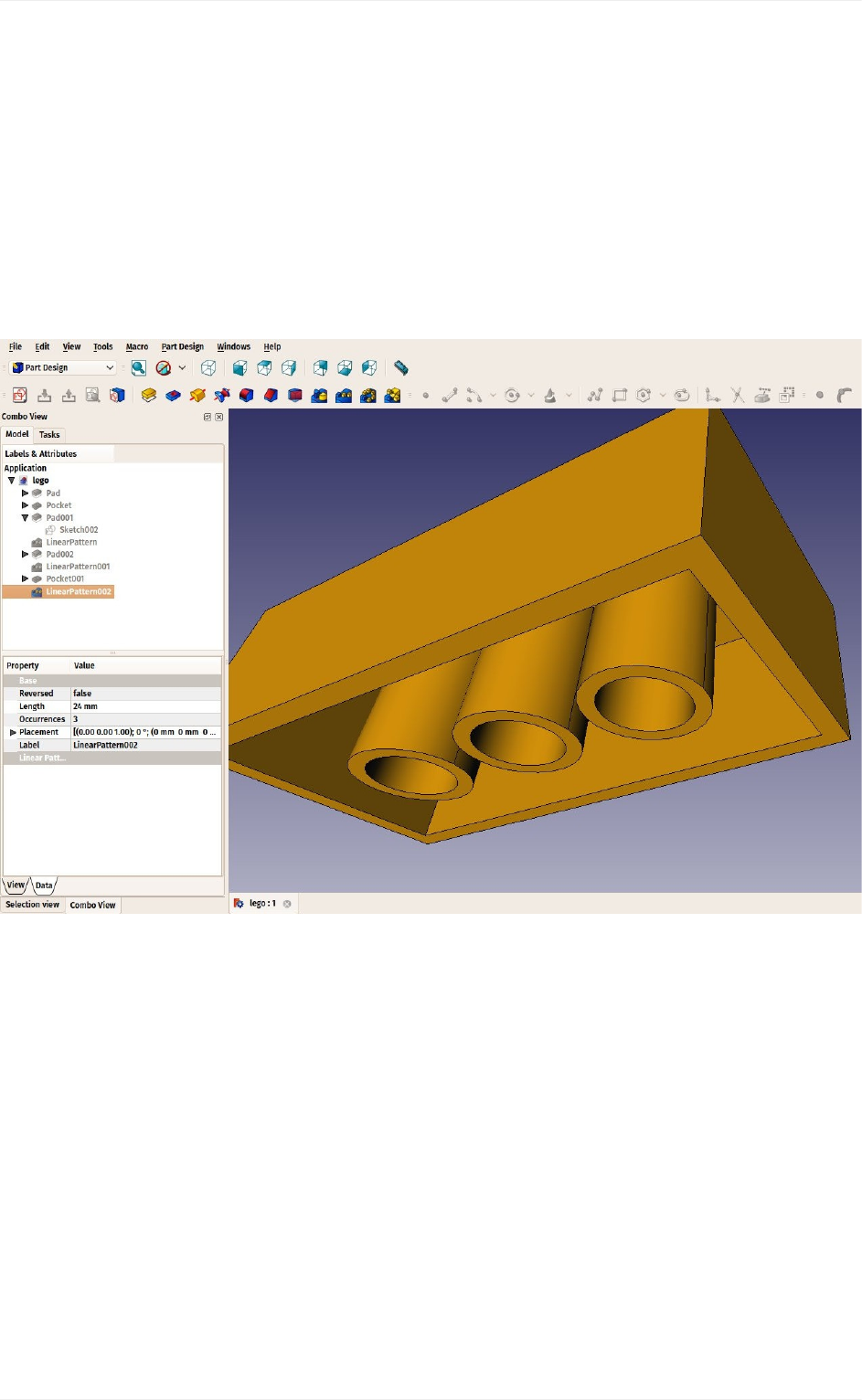This screenshot has height=1400, width=862.
Task: Expand the Pad tree item
Action: (25, 493)
